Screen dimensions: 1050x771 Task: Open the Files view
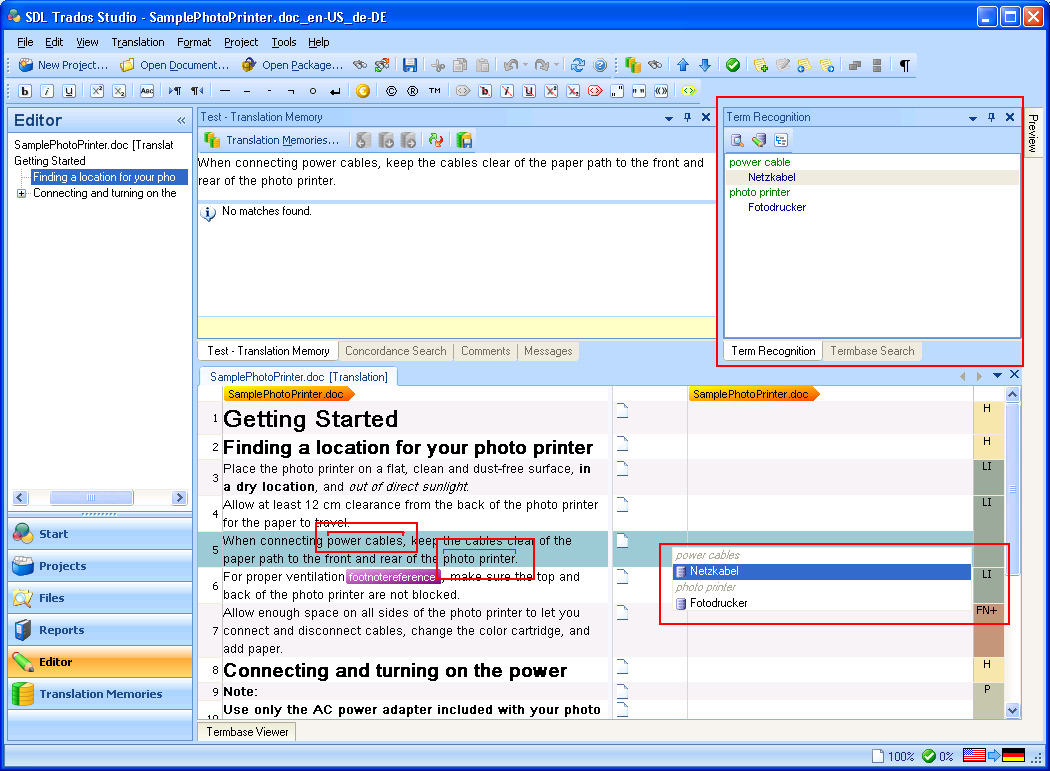[x=100, y=598]
